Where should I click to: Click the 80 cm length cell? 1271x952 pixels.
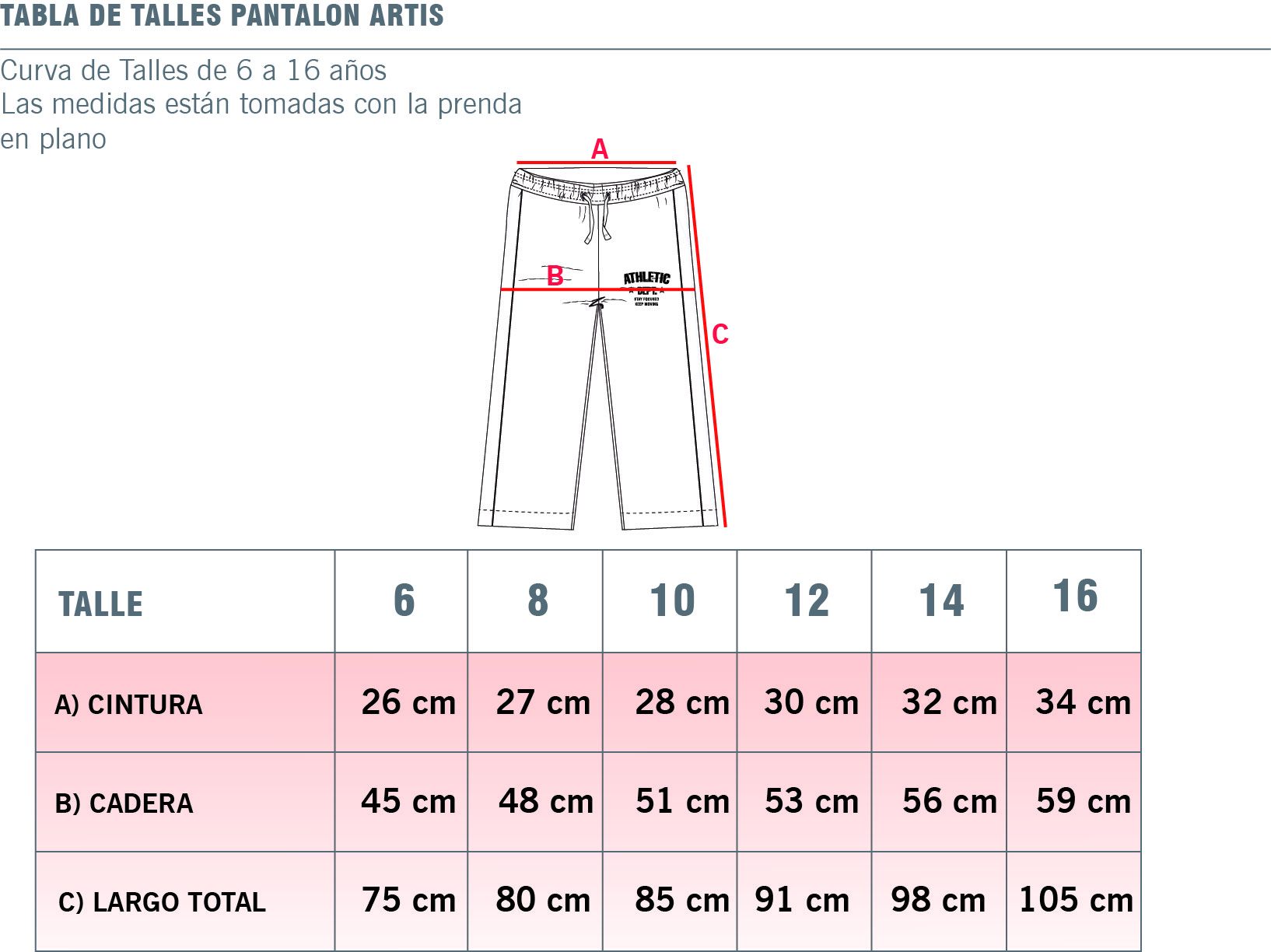[x=535, y=901]
